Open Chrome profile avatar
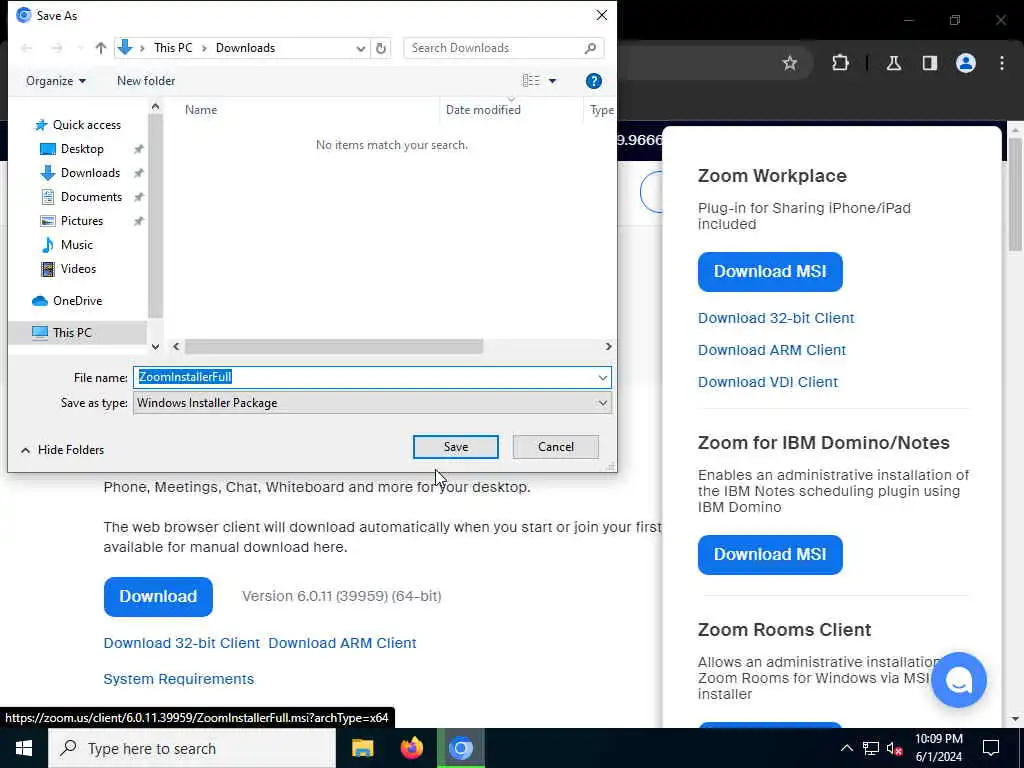Screen dimensions: 1024x768 click(966, 63)
